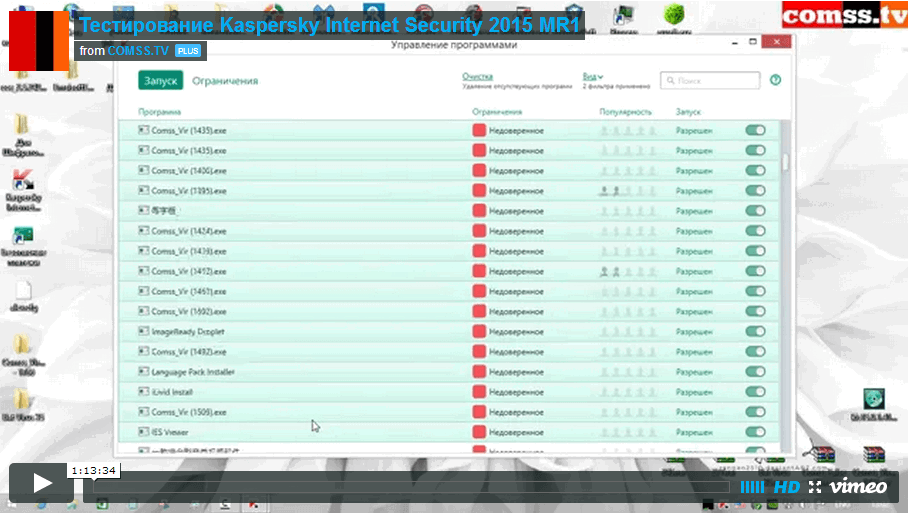
Task: Click the program icon of ImageReady Droplet
Action: click(144, 331)
